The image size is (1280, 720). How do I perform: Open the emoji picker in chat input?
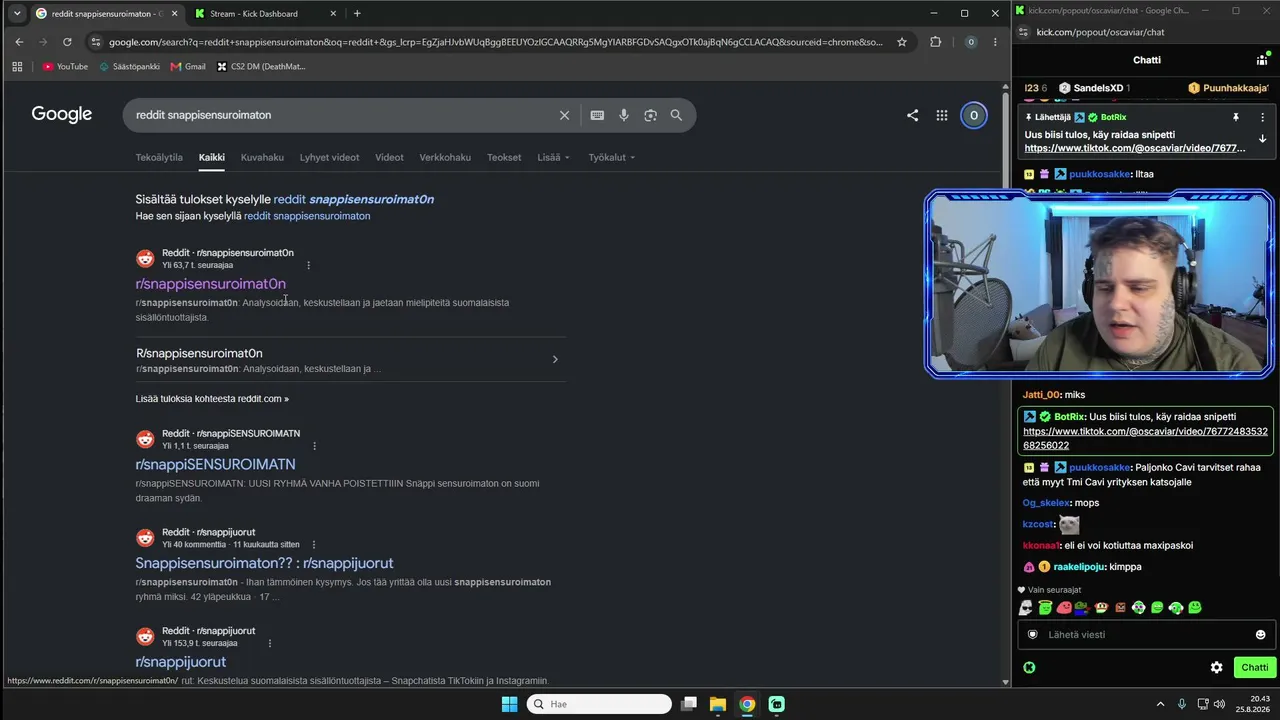point(1260,634)
